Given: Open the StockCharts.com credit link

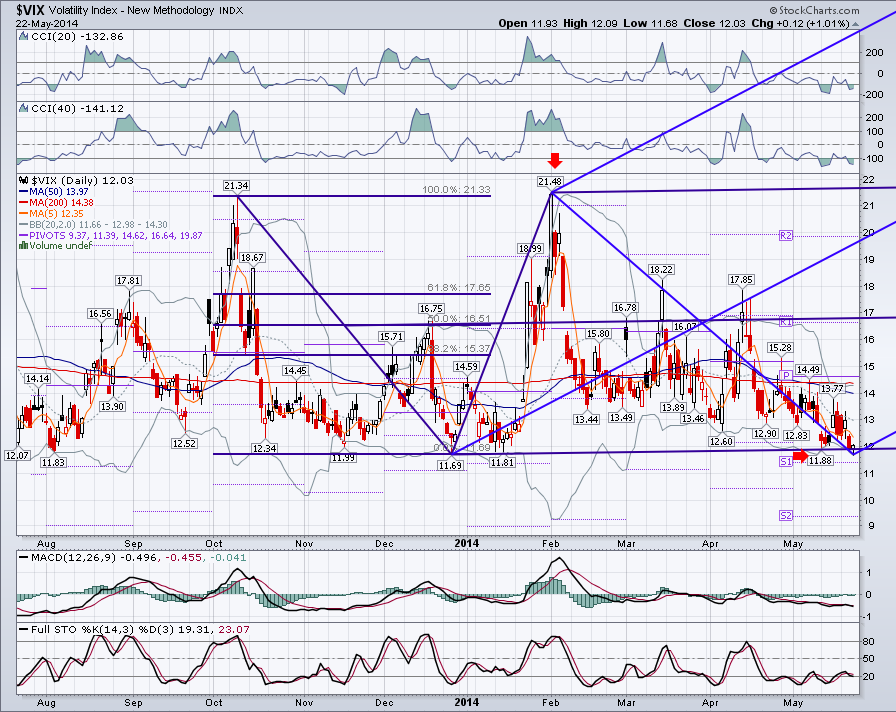Looking at the screenshot, I should (x=814, y=10).
